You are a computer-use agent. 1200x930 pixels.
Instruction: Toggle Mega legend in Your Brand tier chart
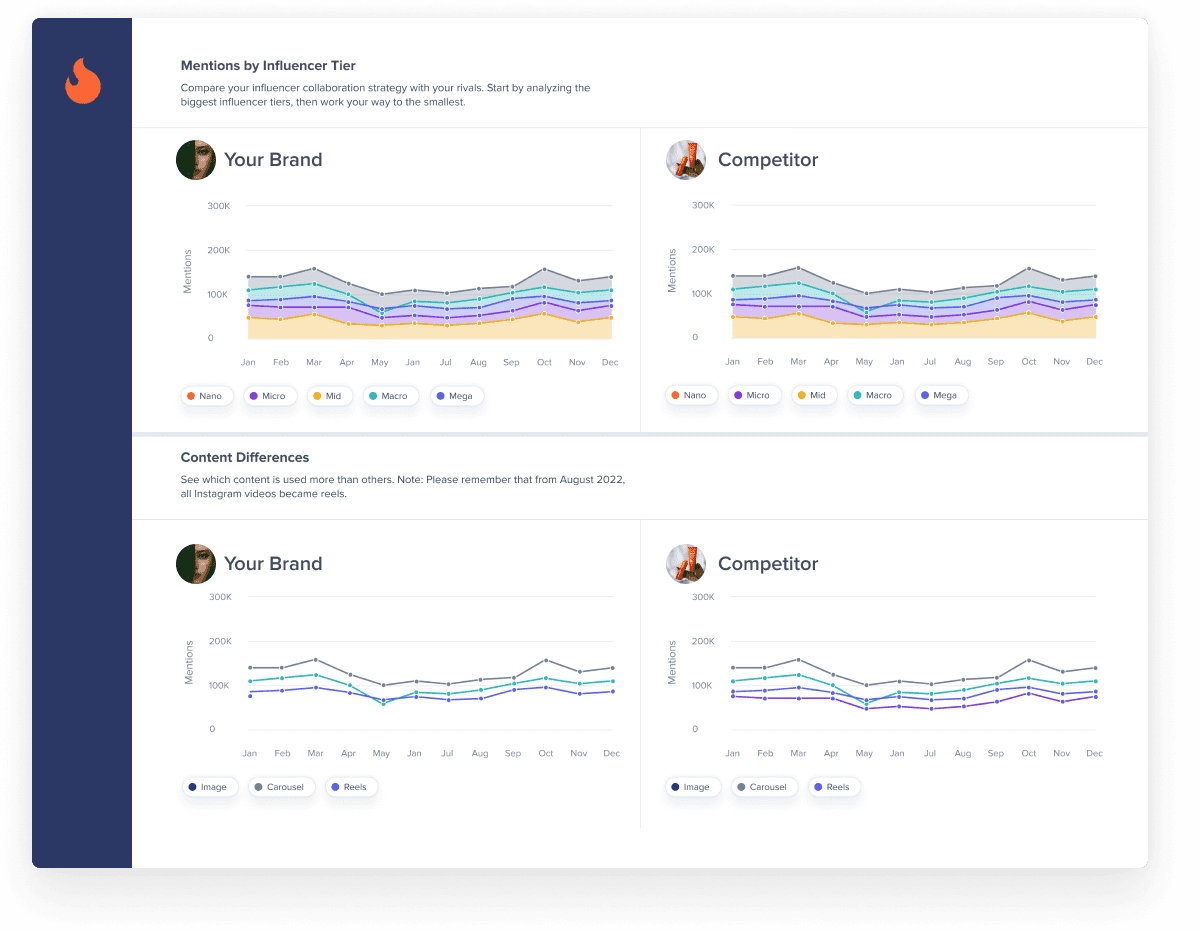457,396
